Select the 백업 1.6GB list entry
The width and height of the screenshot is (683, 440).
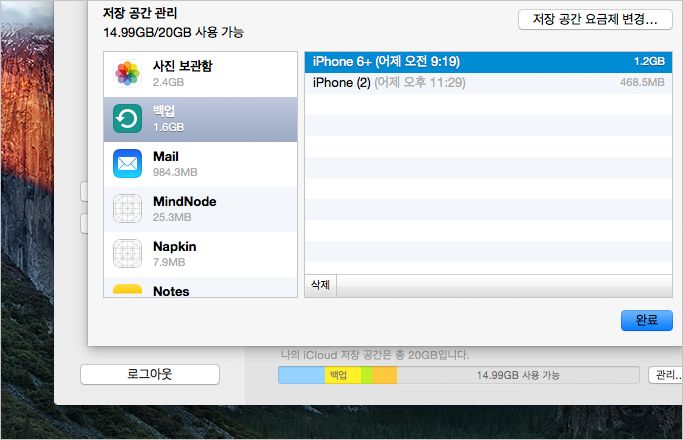click(200, 119)
